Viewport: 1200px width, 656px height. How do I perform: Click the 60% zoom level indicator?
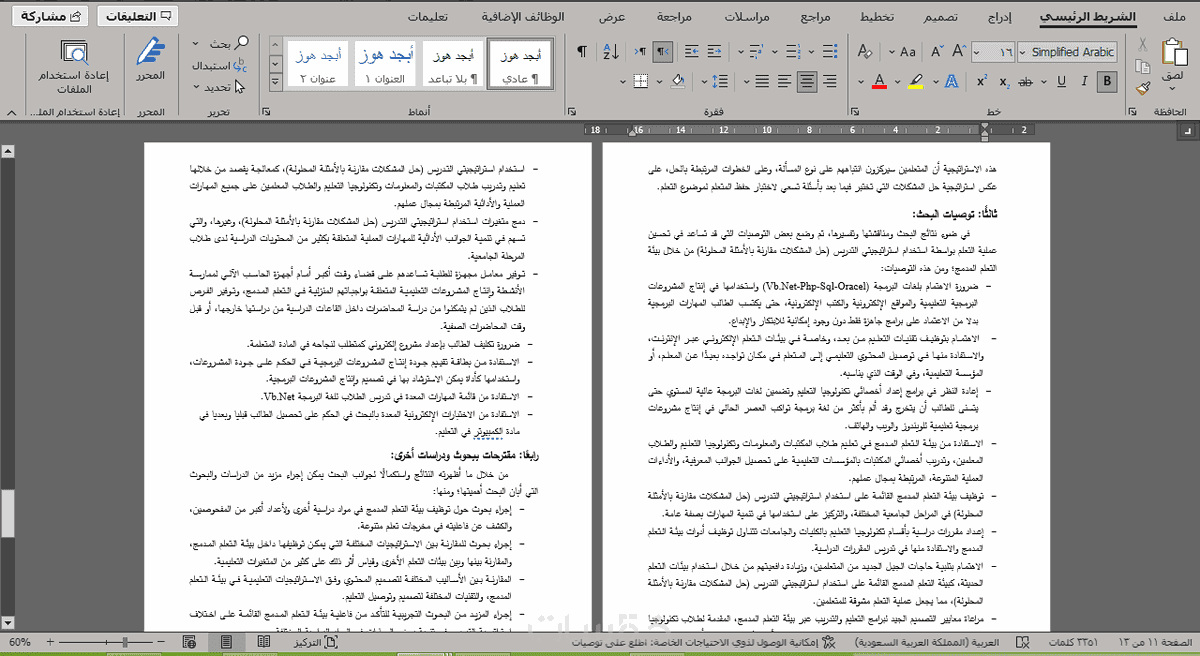(x=18, y=641)
